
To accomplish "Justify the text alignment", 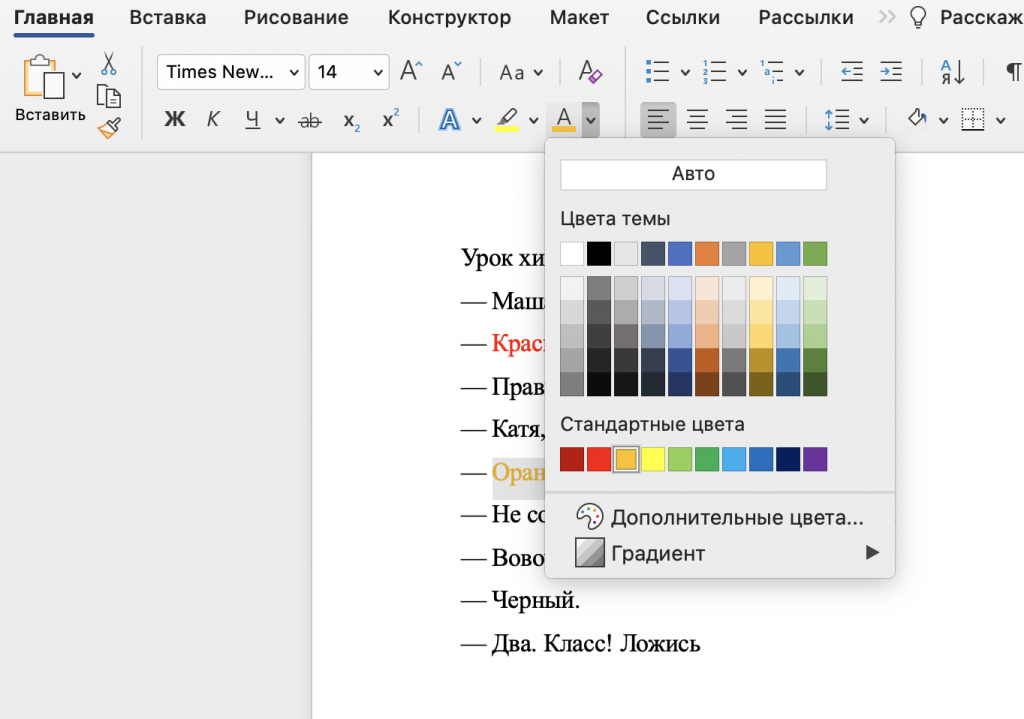I will click(775, 120).
